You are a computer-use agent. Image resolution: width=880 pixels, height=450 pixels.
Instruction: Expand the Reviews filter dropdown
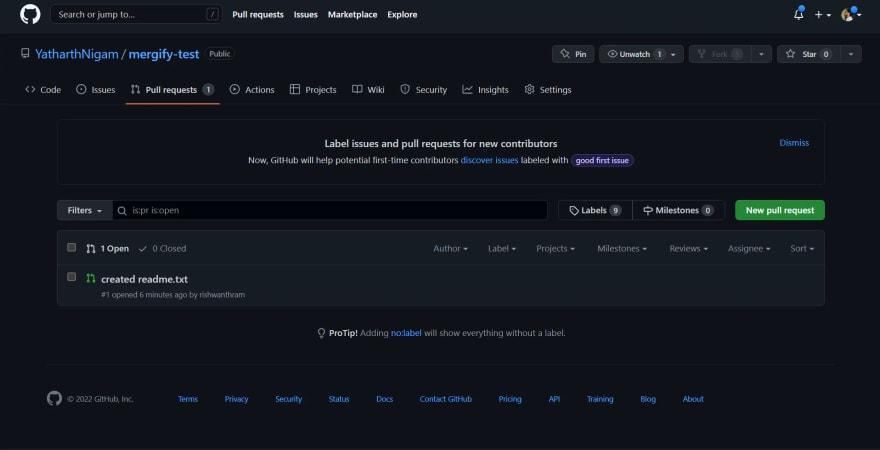[x=688, y=249]
